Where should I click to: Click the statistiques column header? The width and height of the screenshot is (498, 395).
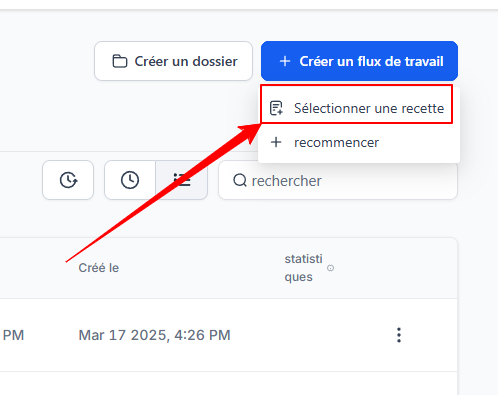tap(303, 268)
